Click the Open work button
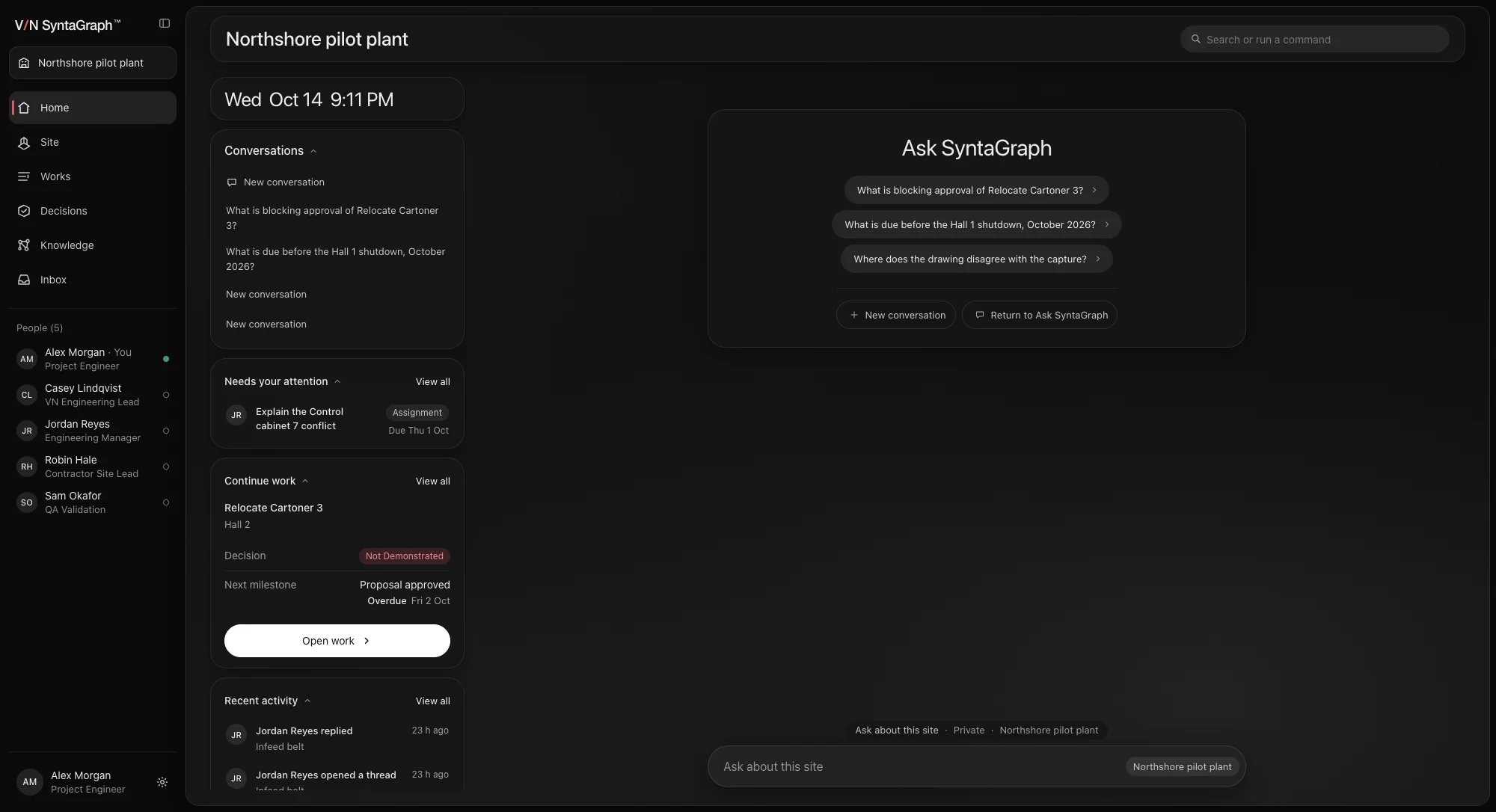This screenshot has width=1496, height=812. (337, 641)
